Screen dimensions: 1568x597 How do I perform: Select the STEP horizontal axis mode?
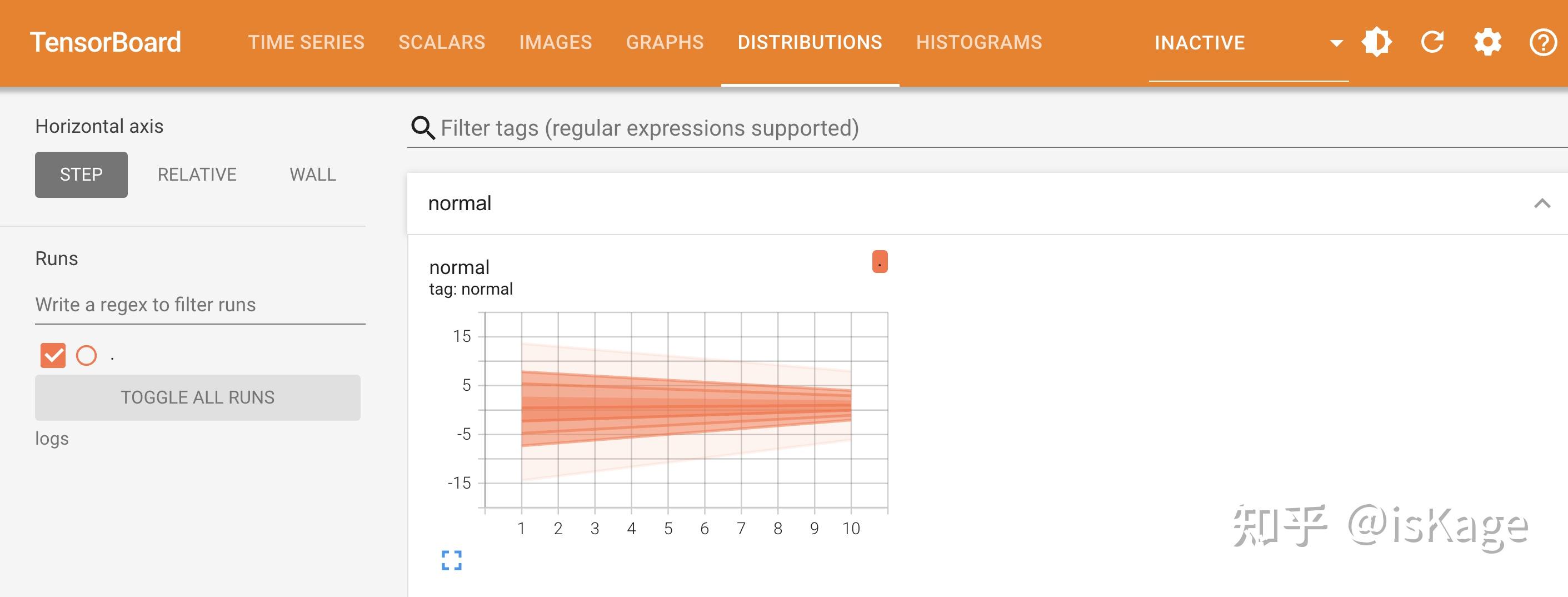click(x=81, y=174)
